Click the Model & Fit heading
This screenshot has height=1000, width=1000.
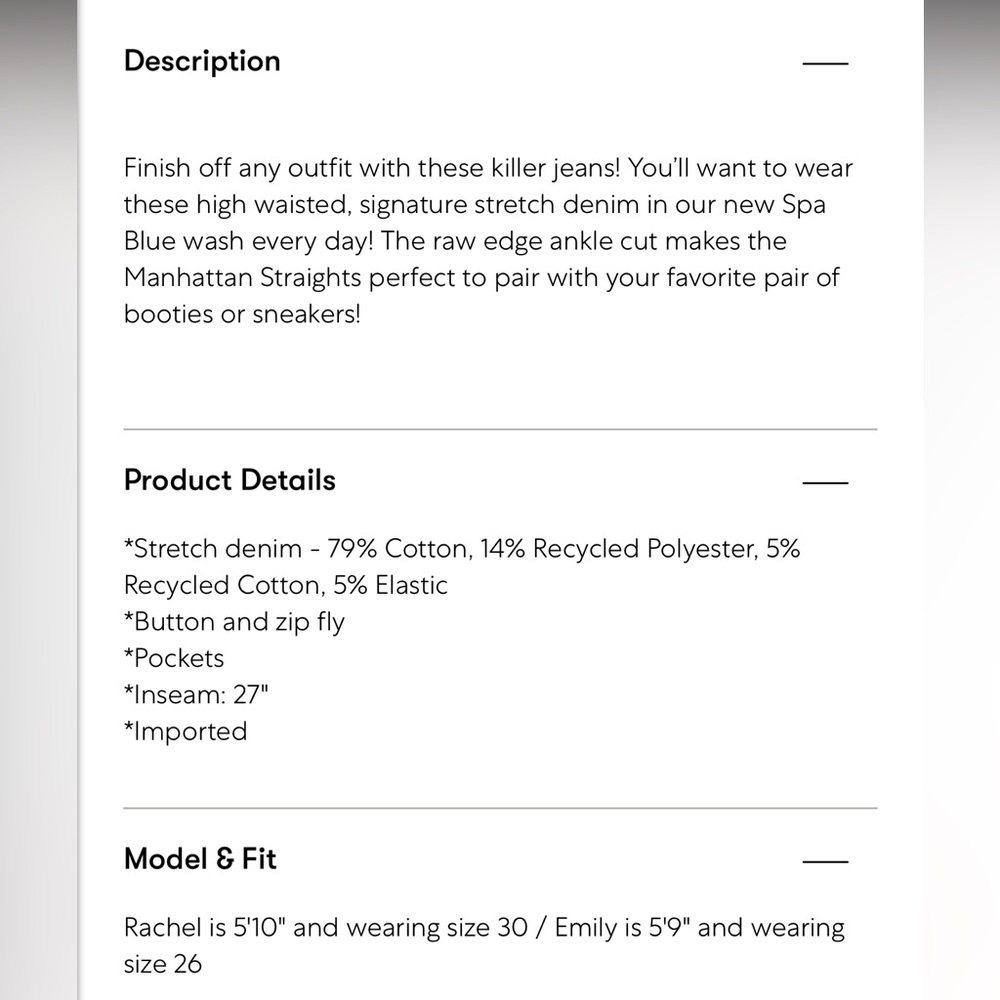click(x=200, y=859)
